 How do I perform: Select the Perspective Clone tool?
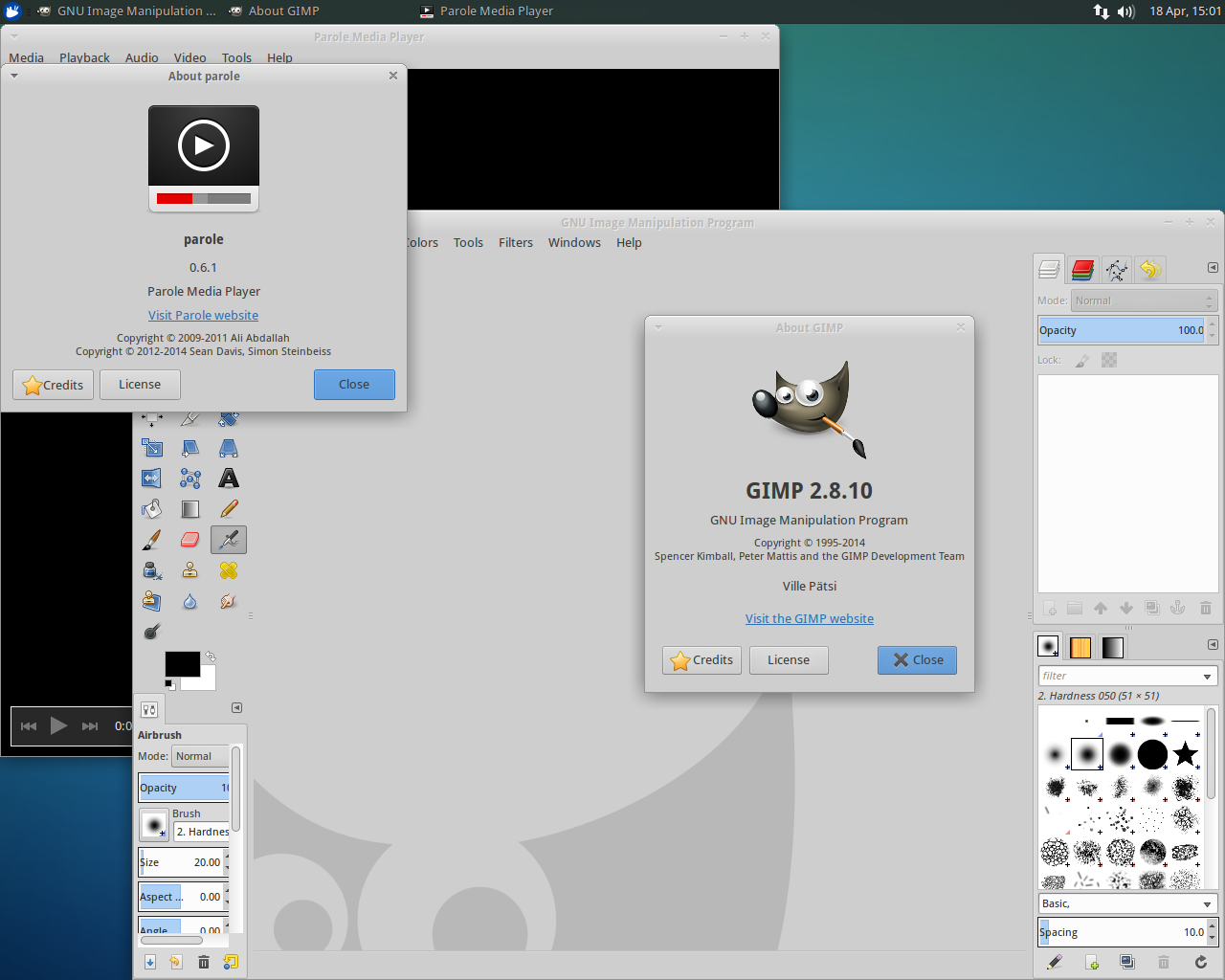(152, 601)
